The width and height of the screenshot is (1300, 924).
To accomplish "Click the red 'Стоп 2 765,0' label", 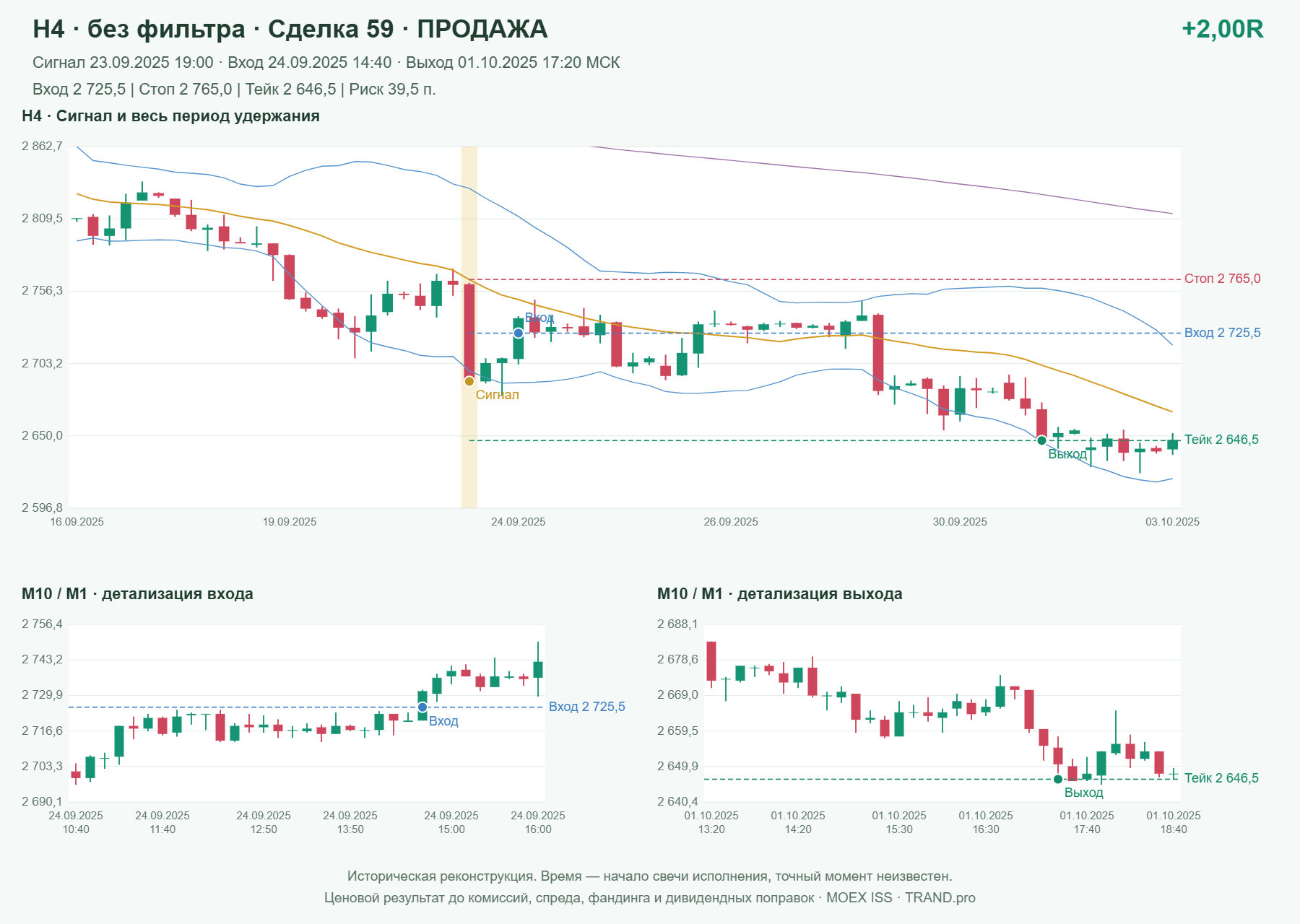I will click(x=1222, y=279).
